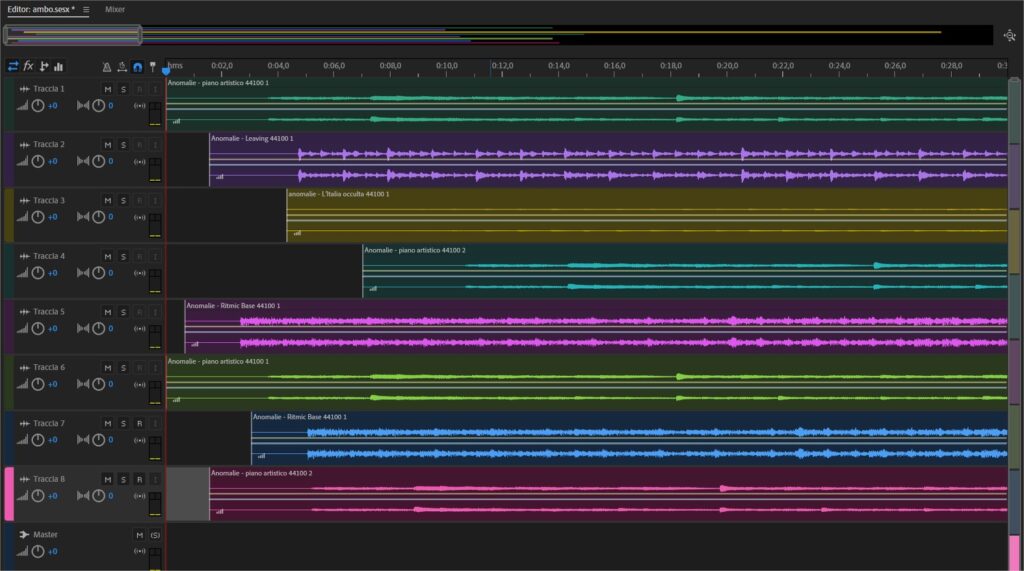
Task: Click Traccia 7 stereo pan icon
Action: tap(83, 440)
